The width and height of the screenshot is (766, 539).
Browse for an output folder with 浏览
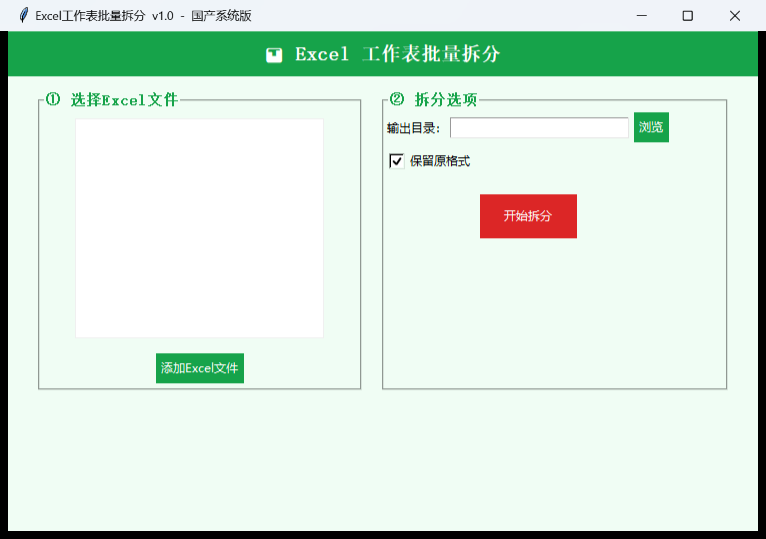[651, 128]
